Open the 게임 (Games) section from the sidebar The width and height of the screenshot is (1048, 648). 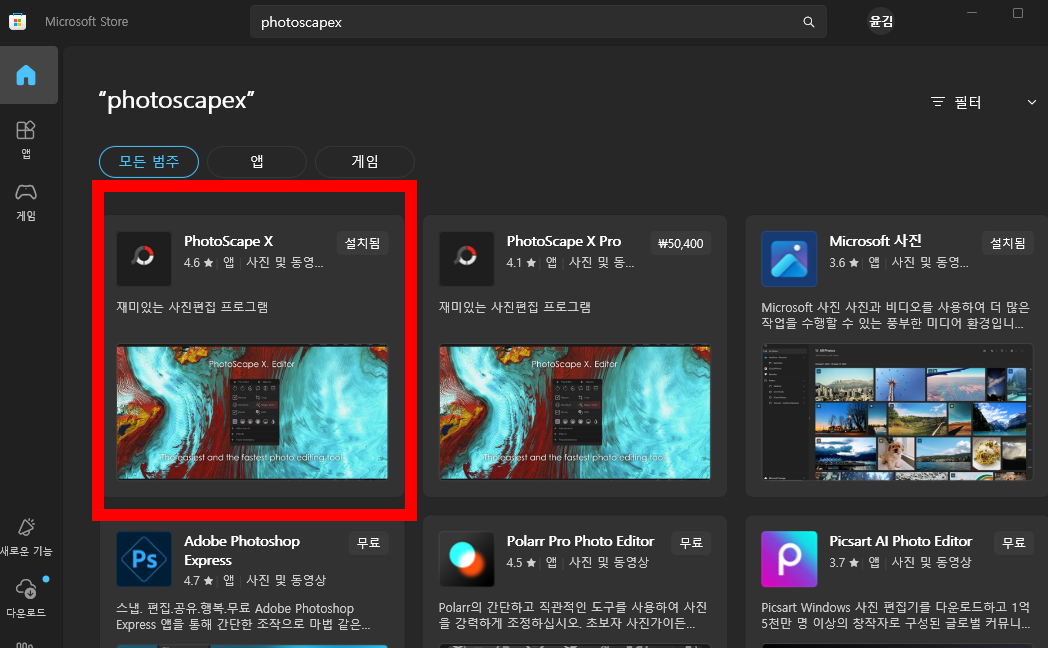(x=26, y=197)
